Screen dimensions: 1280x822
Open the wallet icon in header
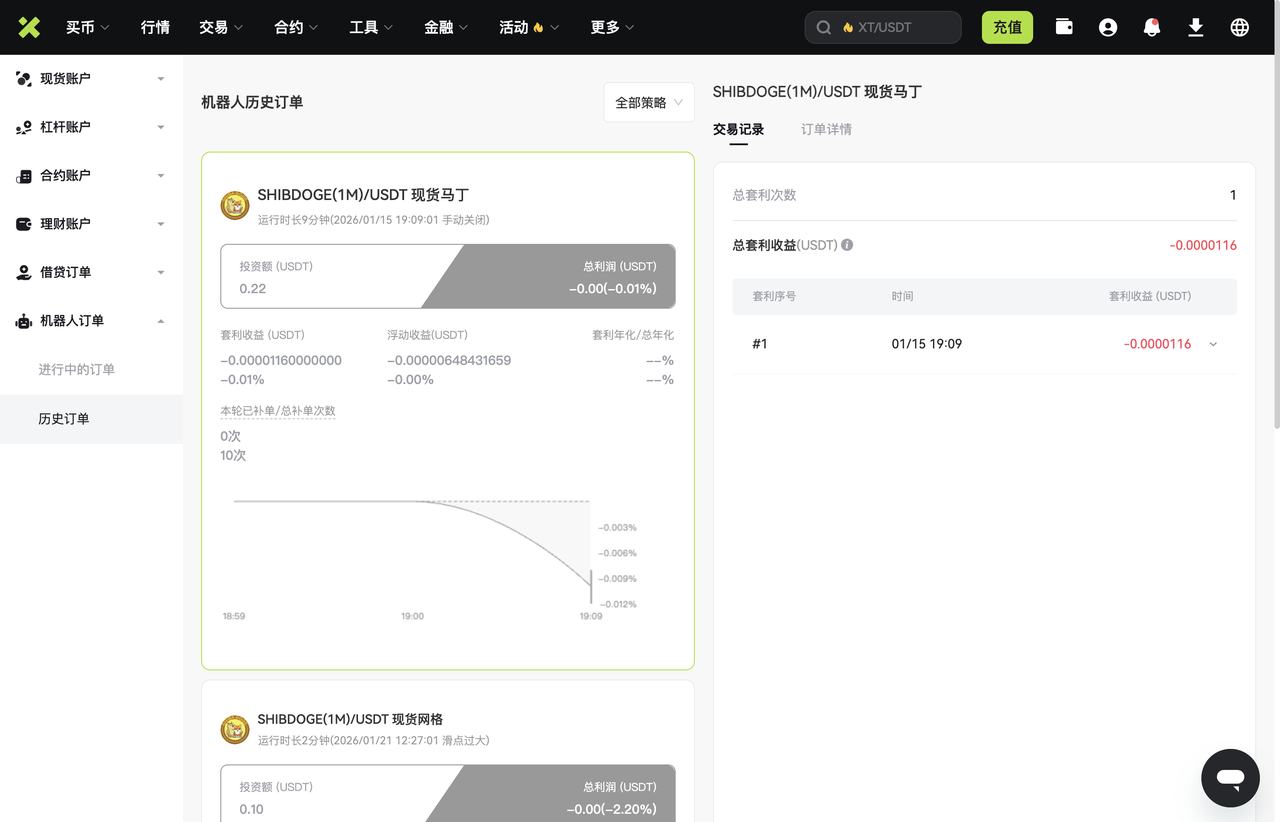(1064, 27)
